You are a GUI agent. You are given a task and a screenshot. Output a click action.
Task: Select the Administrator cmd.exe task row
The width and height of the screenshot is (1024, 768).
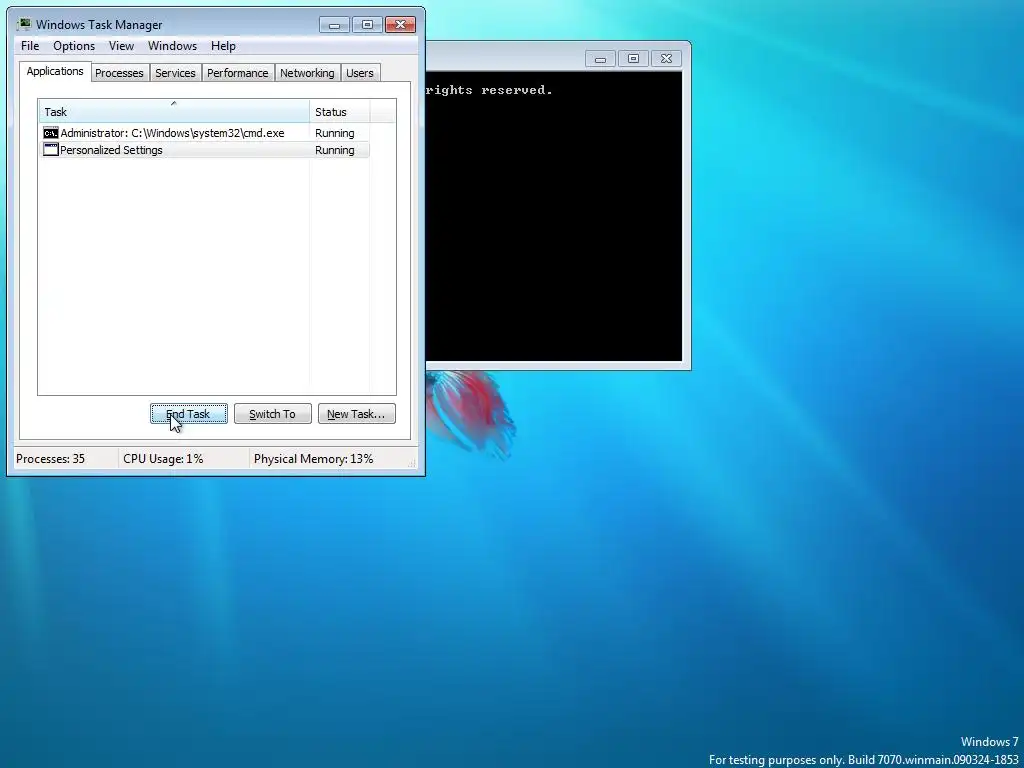[204, 133]
